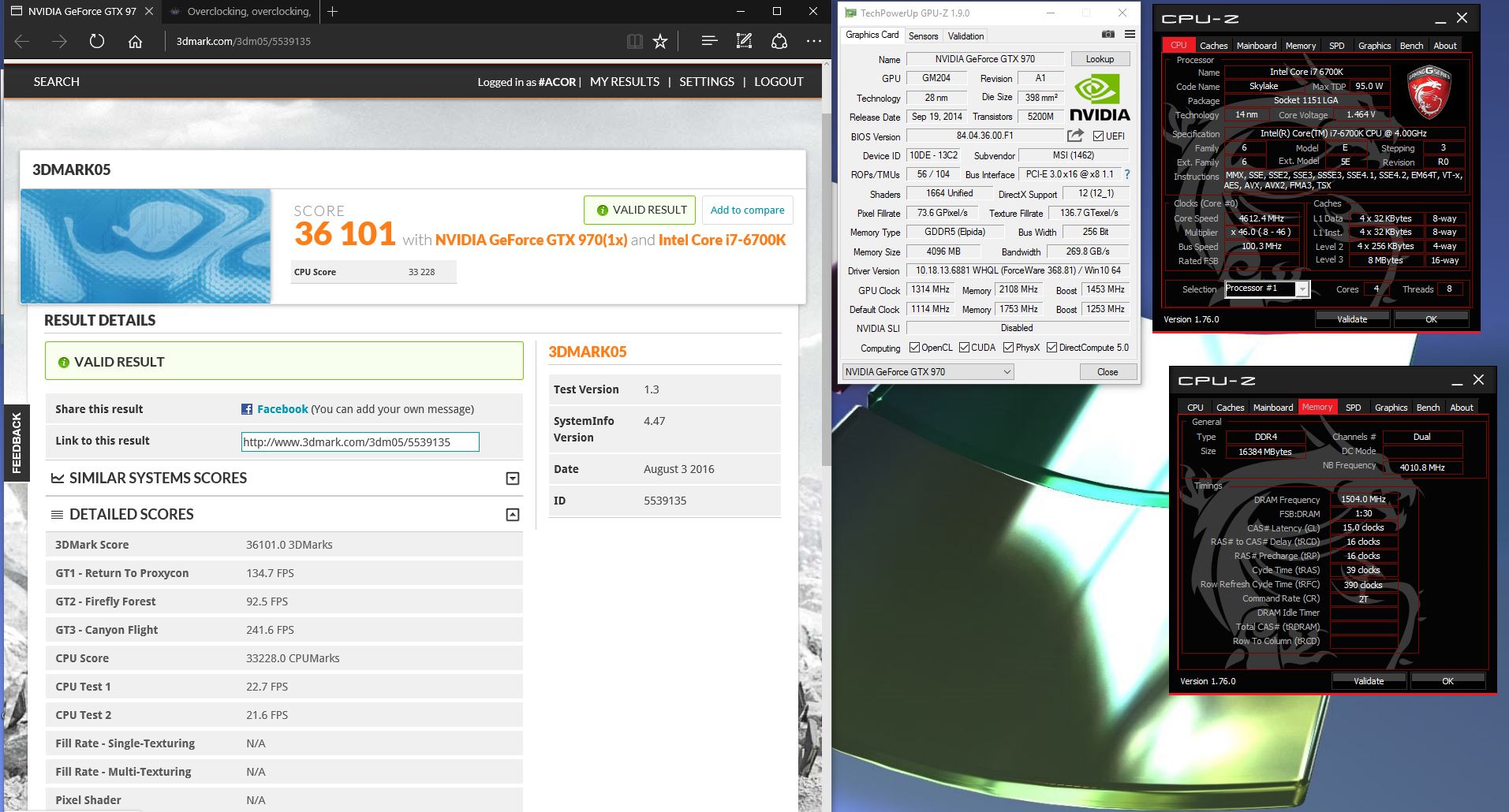
Task: Toggle the CUDA checkbox
Action: pyautogui.click(x=964, y=348)
